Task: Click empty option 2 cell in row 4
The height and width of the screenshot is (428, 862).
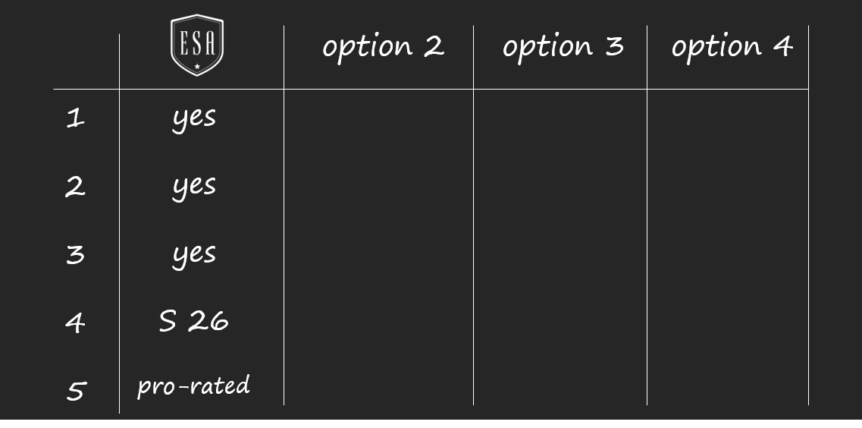Action: coord(378,323)
